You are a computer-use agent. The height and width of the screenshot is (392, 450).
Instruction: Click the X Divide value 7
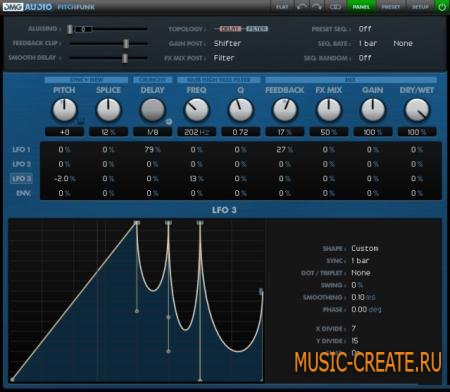(x=354, y=329)
